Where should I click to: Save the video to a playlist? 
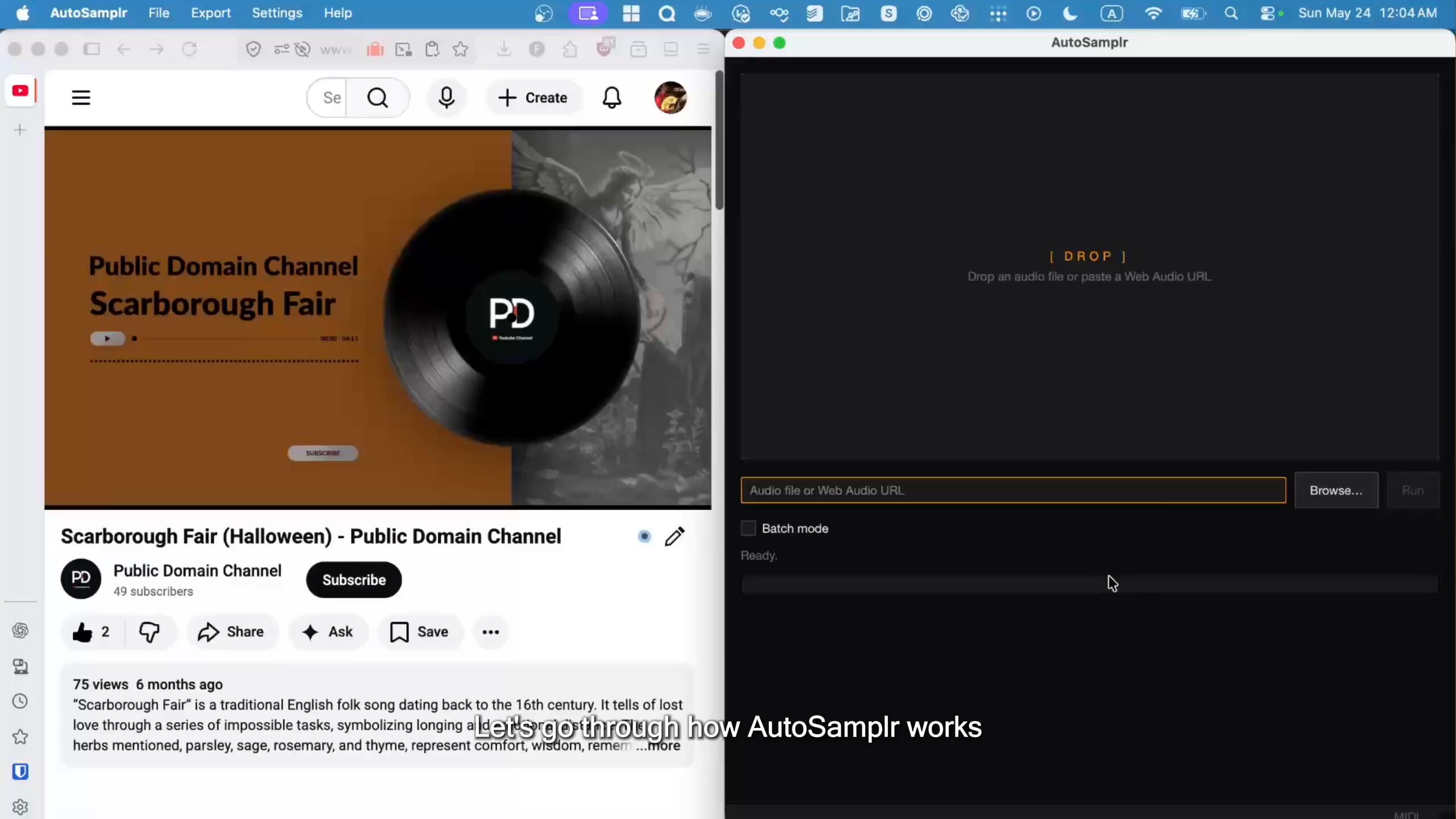coord(419,632)
